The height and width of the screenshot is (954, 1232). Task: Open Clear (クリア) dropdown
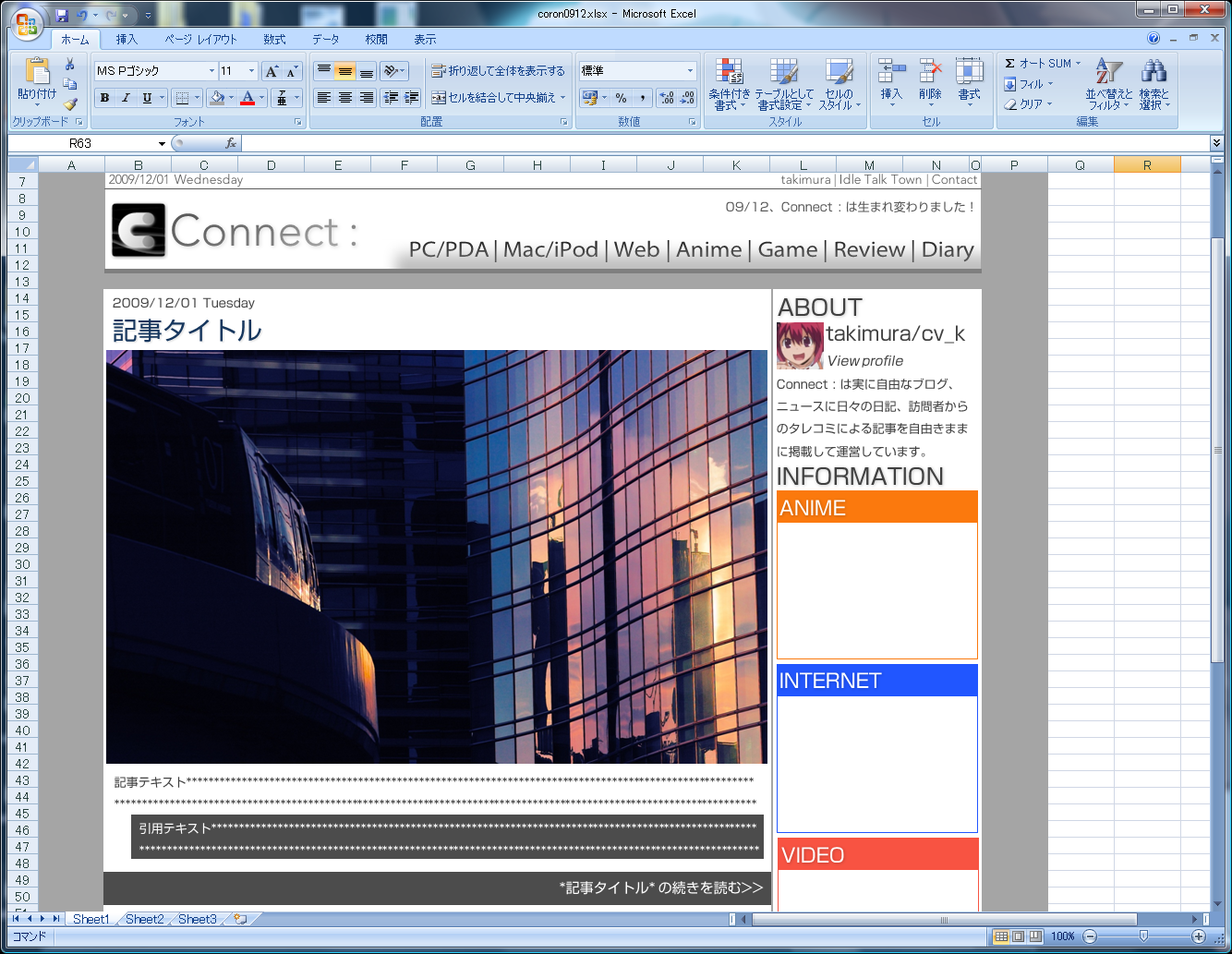pyautogui.click(x=1029, y=104)
